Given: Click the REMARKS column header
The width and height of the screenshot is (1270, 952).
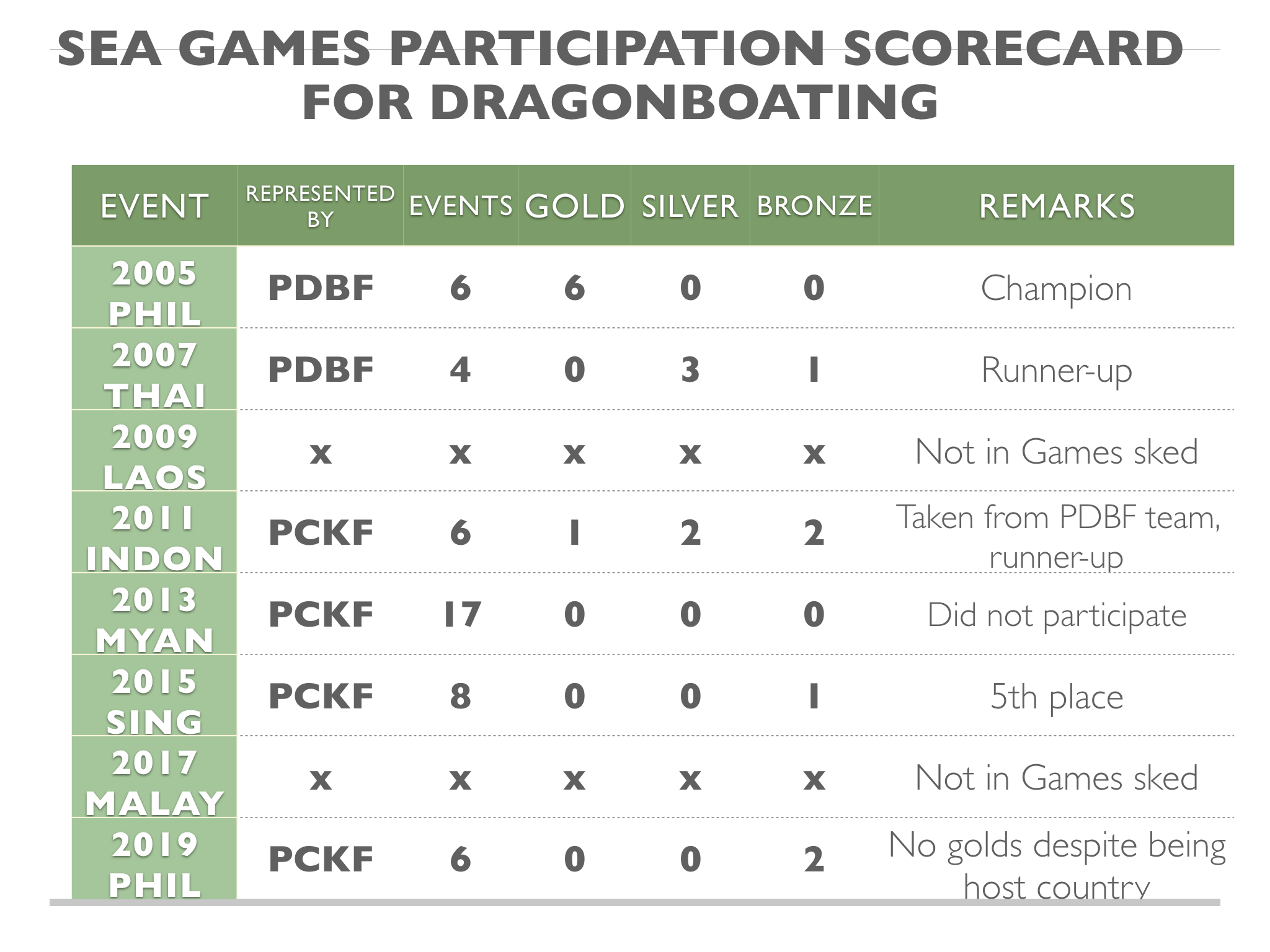Looking at the screenshot, I should tap(1056, 206).
